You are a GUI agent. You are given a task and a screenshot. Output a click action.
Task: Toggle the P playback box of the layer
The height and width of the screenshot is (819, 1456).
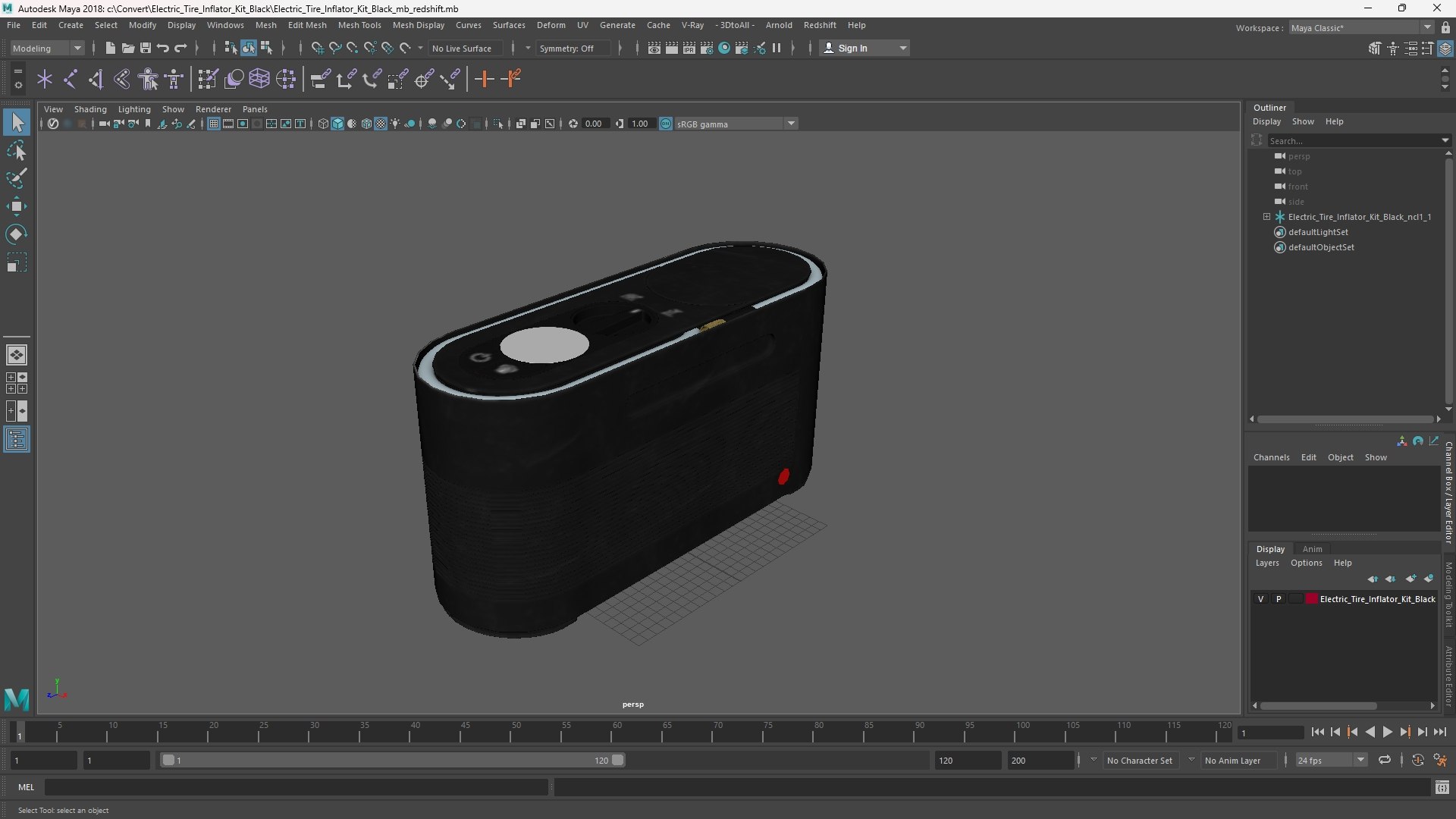[x=1279, y=599]
